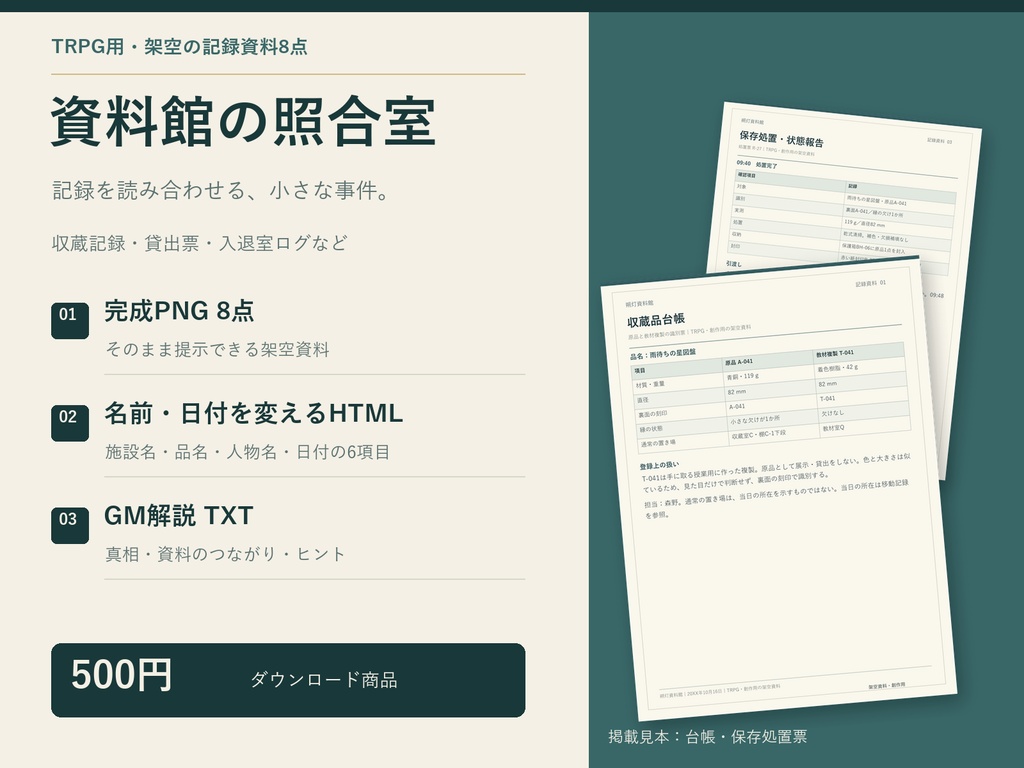Viewport: 1024px width, 768px height.
Task: Click the line 収蔵記録・貸出票・入退室ログなど
Action: click(199, 243)
